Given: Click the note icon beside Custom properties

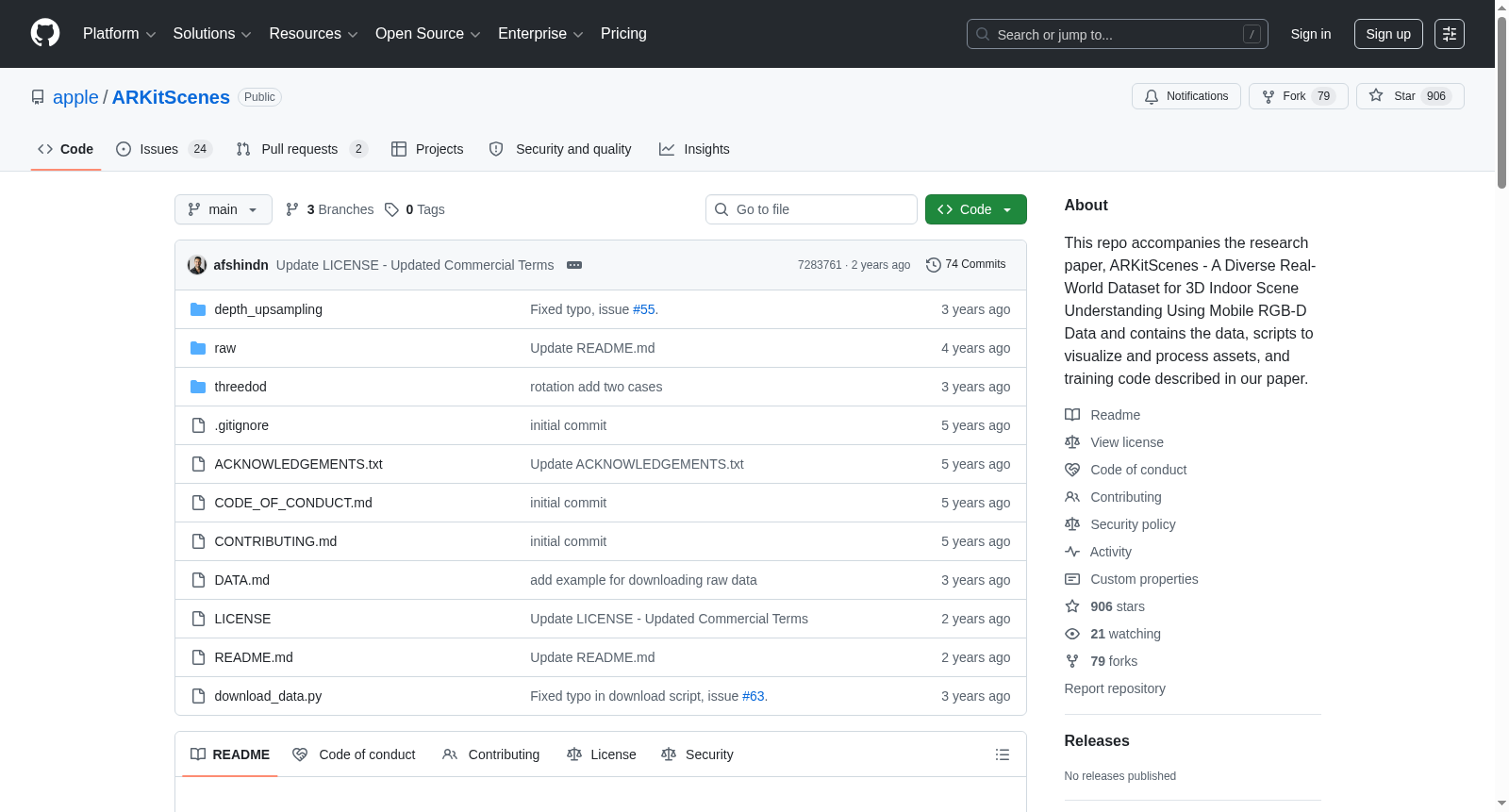Looking at the screenshot, I should click(x=1072, y=579).
